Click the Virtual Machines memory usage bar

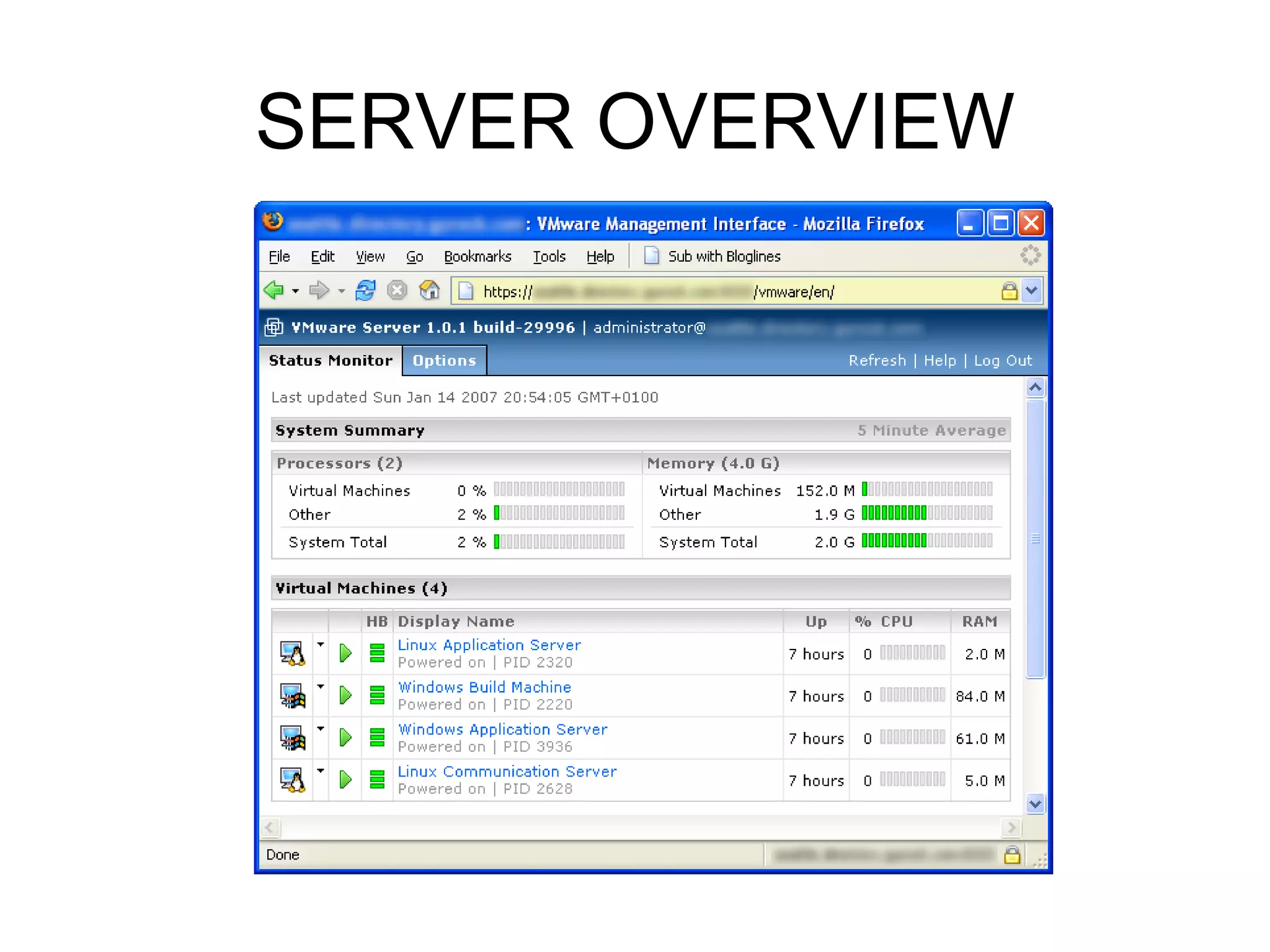pos(927,489)
